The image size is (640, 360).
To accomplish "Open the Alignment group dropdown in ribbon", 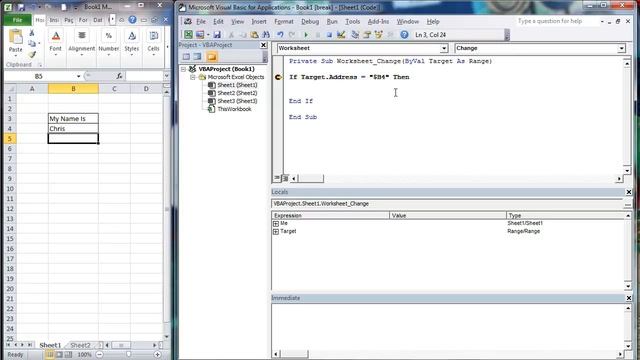I will click(x=82, y=43).
